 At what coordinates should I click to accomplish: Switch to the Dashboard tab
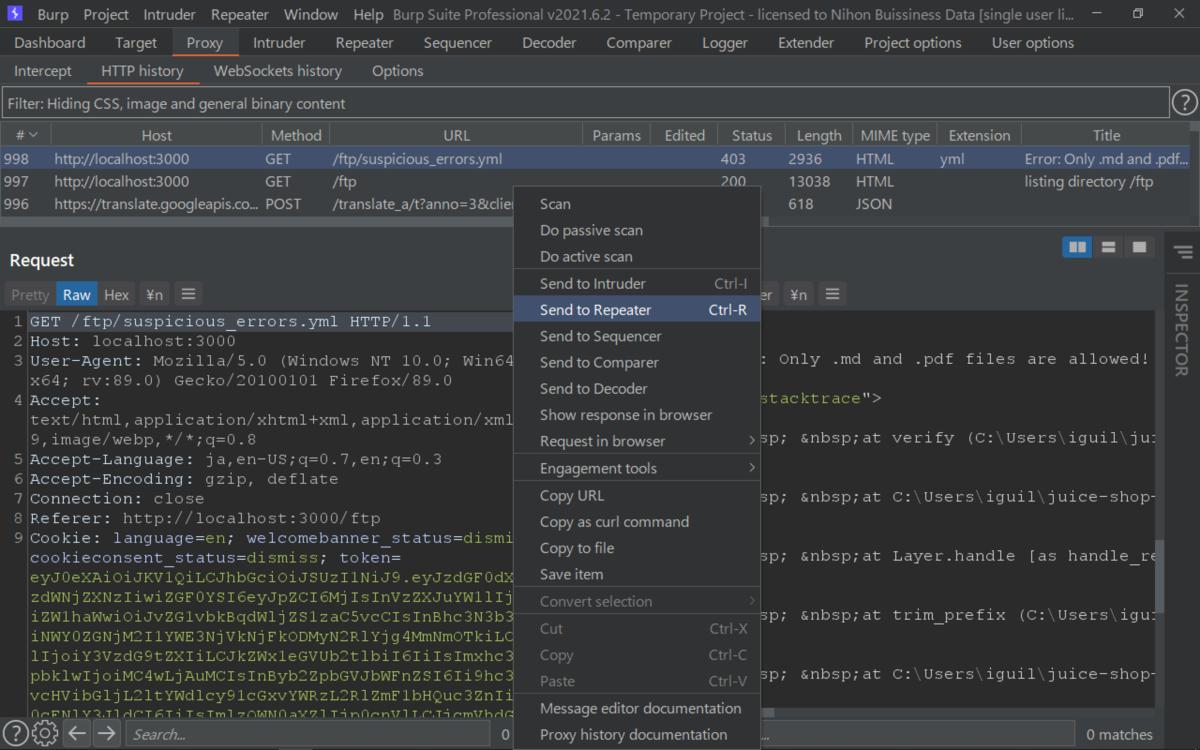[50, 43]
